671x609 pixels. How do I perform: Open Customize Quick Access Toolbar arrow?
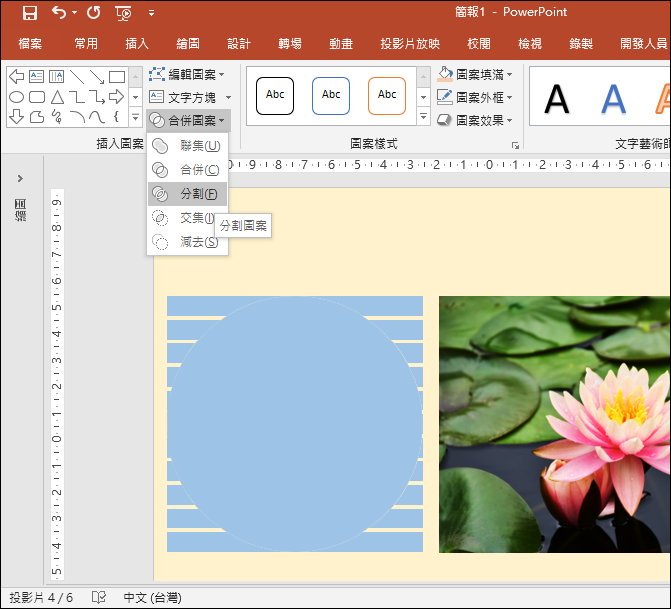click(x=151, y=13)
